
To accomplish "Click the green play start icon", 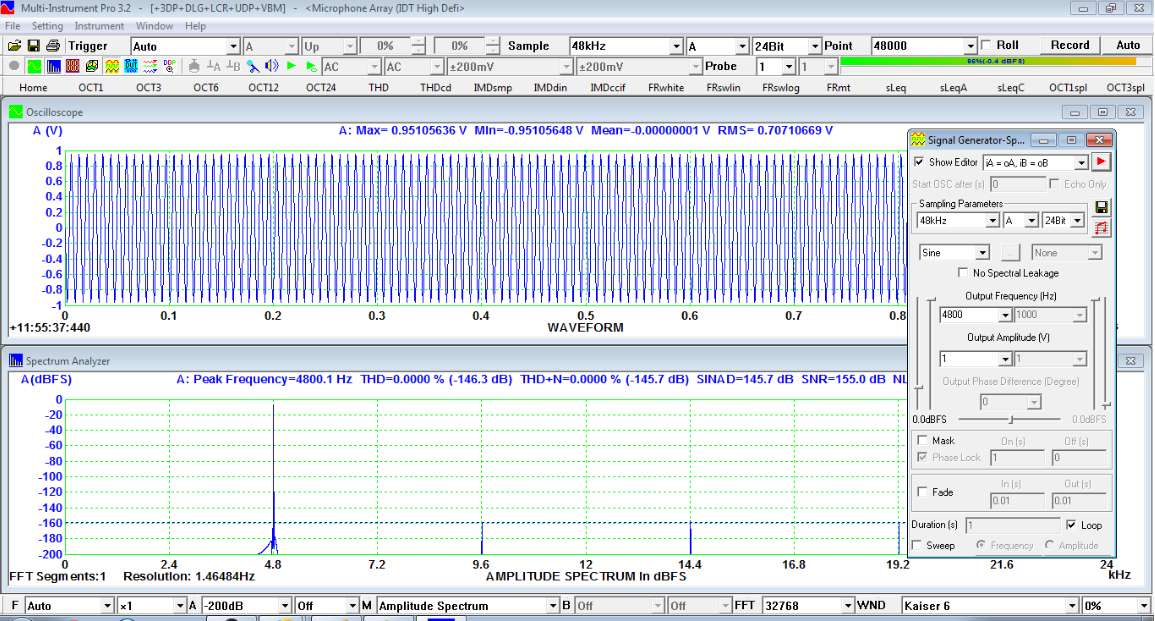I will click(291, 66).
